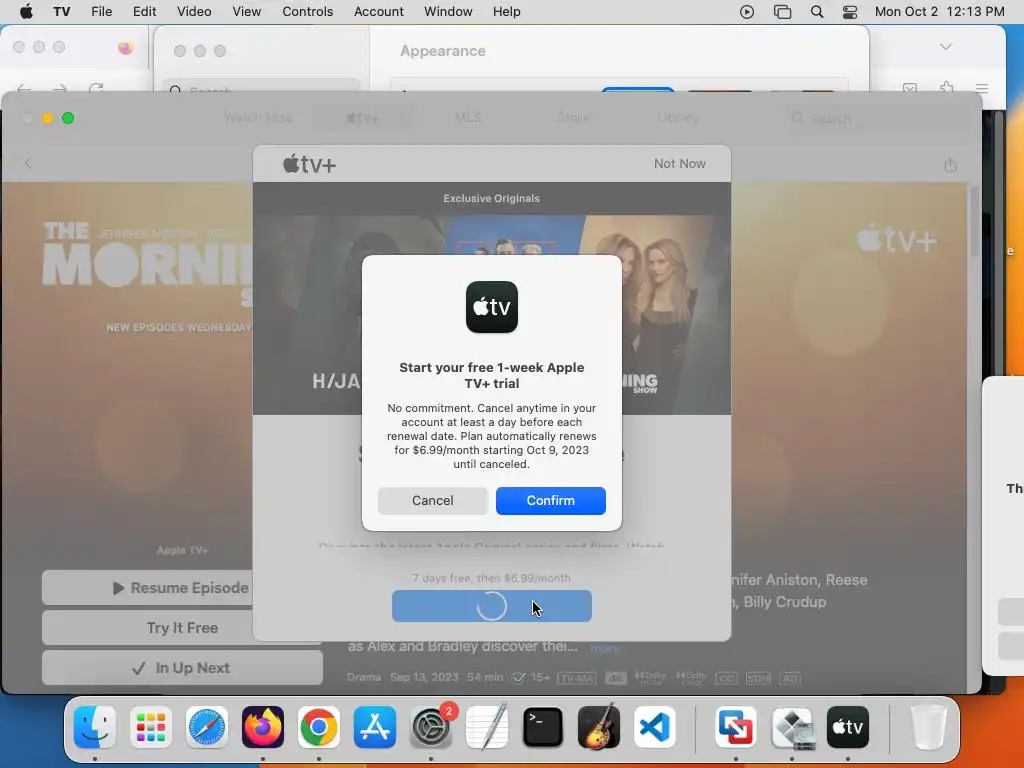This screenshot has width=1024, height=768.
Task: Click reload icon in Firefox window
Action: (x=96, y=88)
